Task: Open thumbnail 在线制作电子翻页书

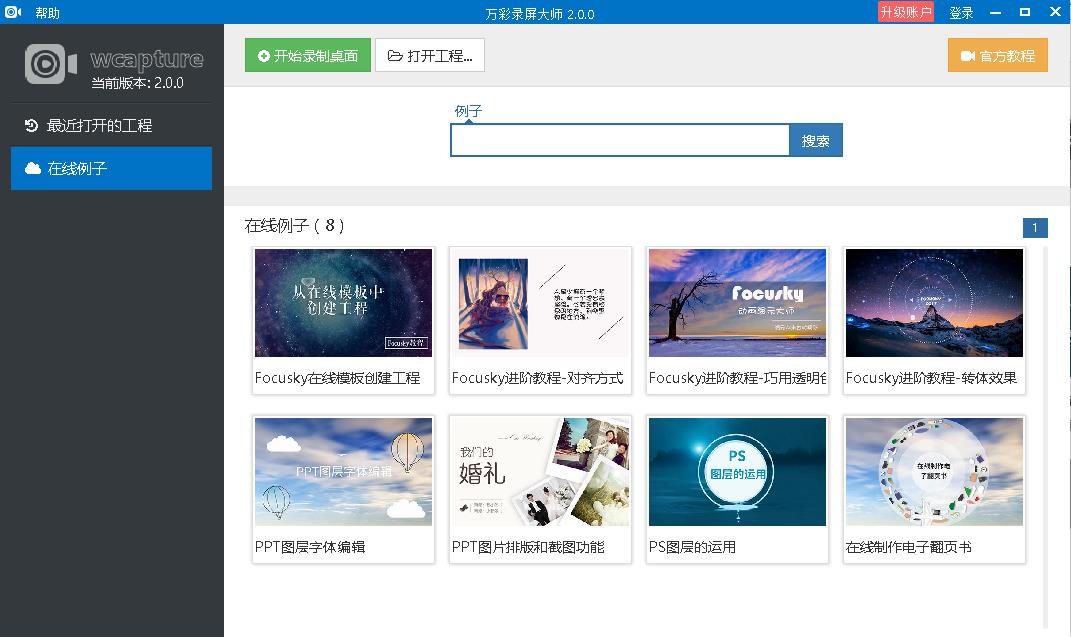Action: pyautogui.click(x=934, y=472)
